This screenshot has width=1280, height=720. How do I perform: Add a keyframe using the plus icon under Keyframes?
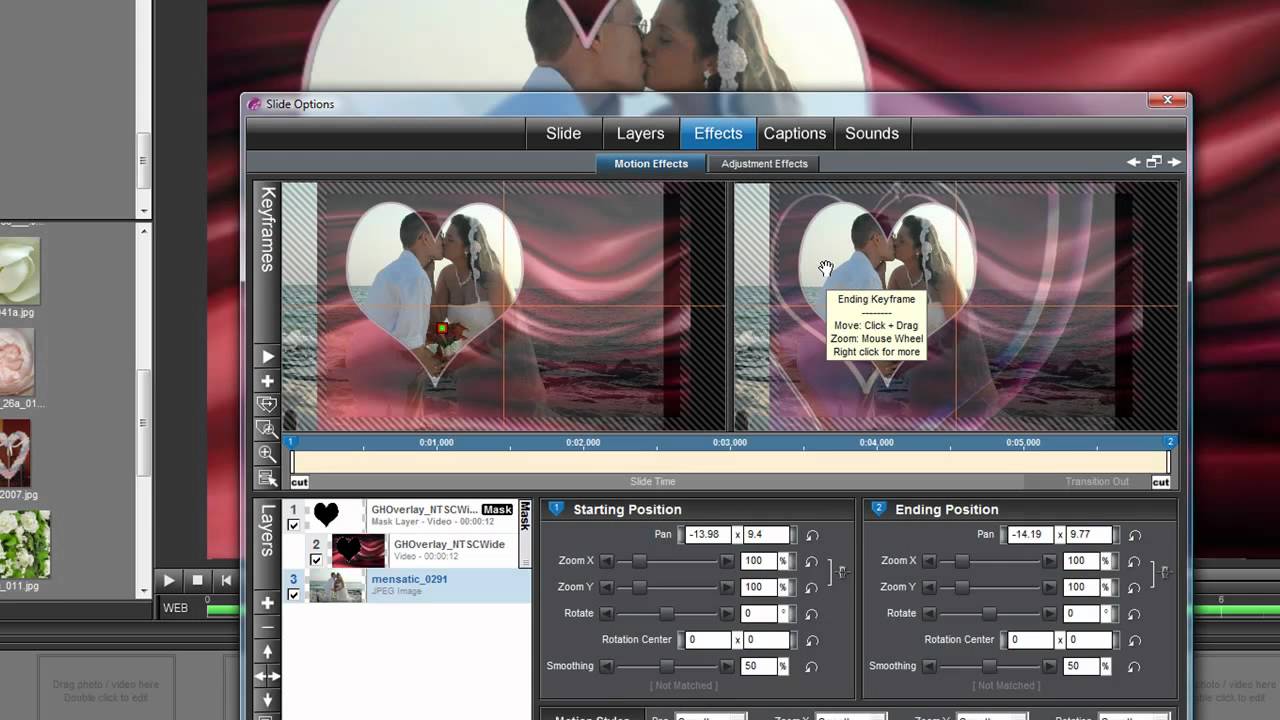pos(267,381)
